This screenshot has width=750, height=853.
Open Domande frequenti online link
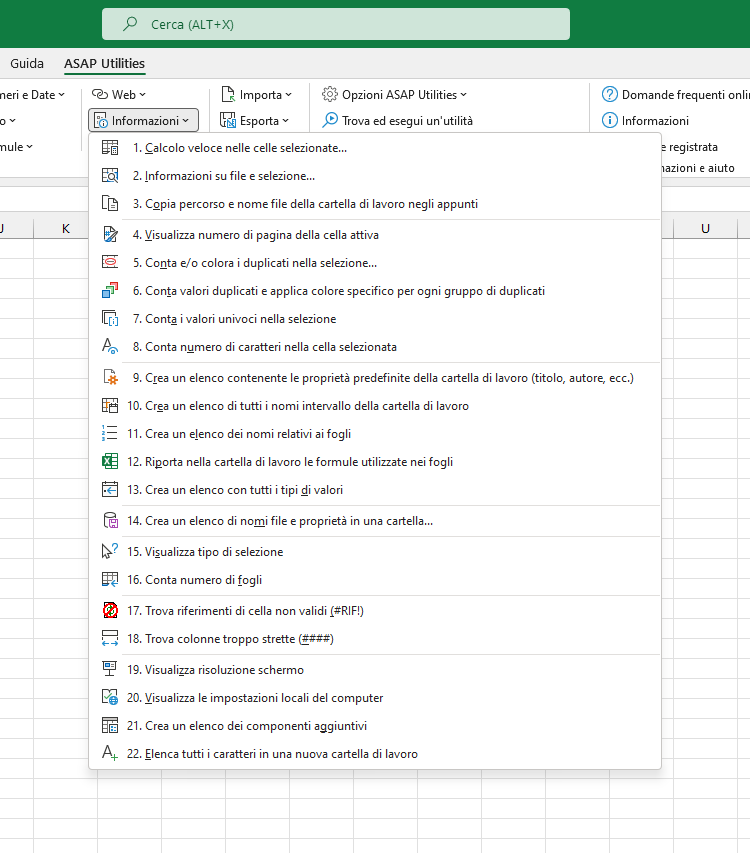coord(675,95)
